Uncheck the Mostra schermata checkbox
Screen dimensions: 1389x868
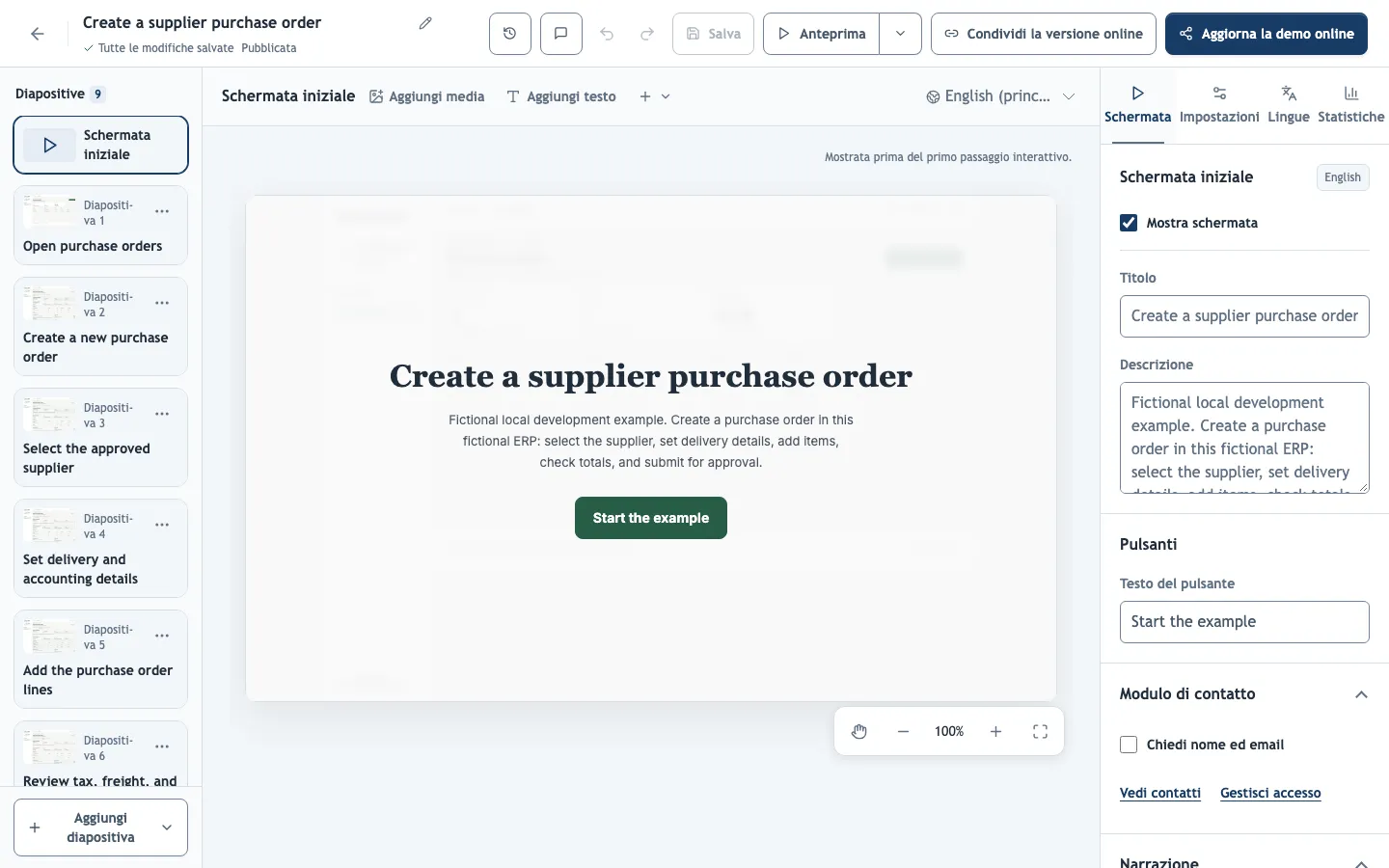tap(1129, 223)
